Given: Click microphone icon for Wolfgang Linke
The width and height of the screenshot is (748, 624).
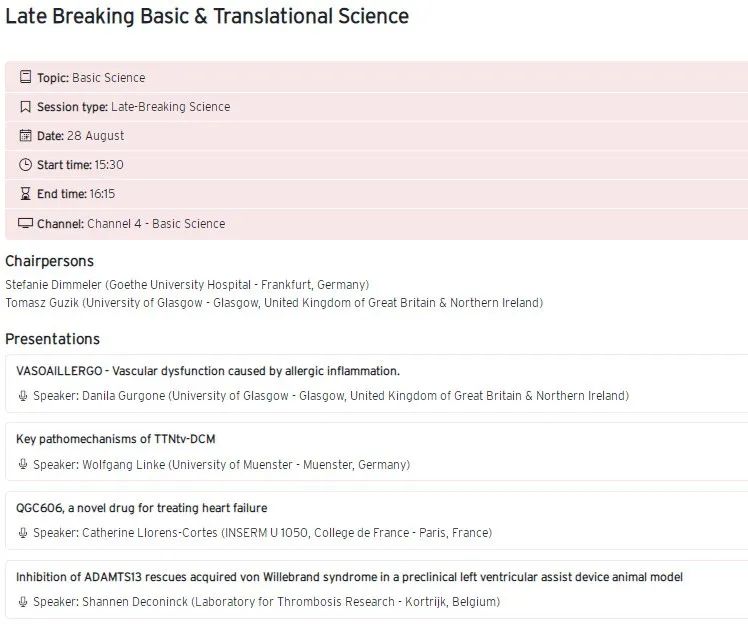Looking at the screenshot, I should [x=23, y=465].
